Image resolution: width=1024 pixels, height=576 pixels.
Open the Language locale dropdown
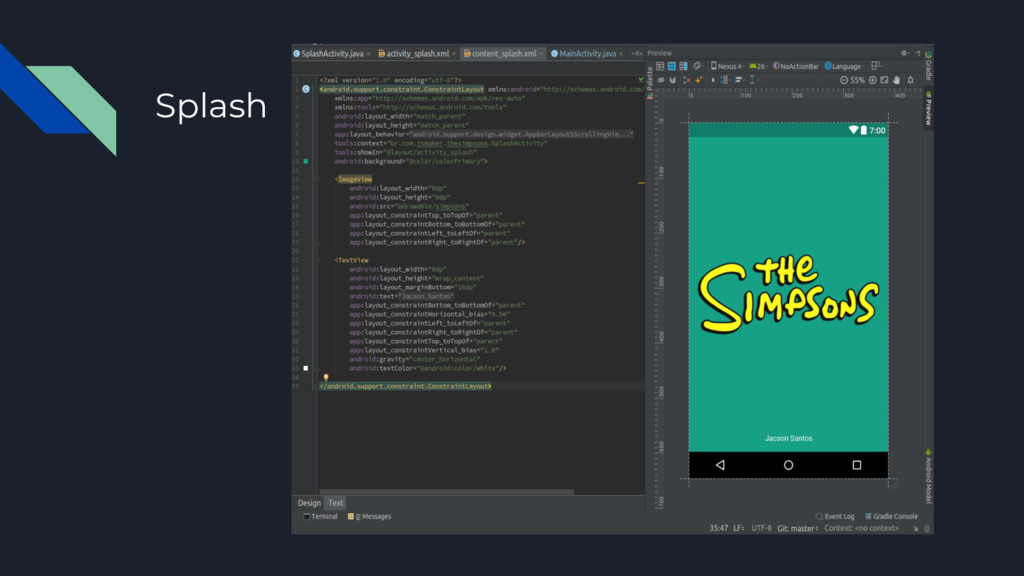tap(844, 66)
